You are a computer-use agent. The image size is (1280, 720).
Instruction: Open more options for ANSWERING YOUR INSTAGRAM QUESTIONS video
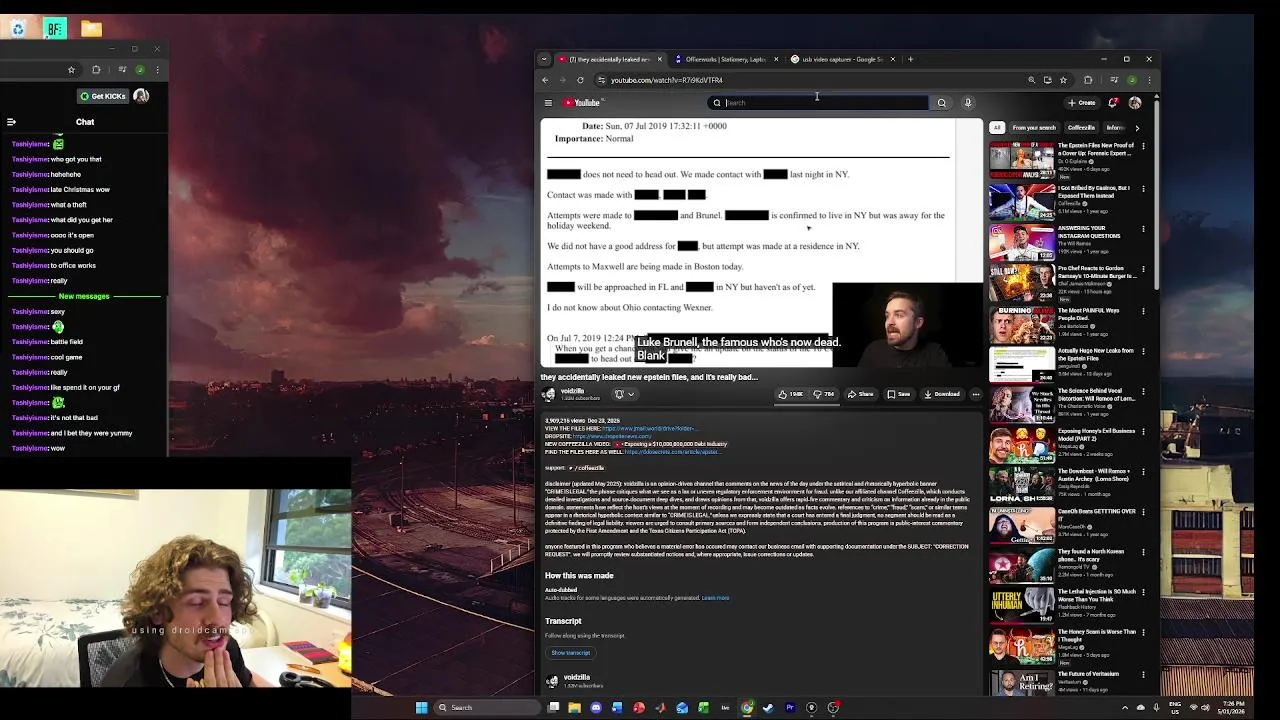(1143, 229)
